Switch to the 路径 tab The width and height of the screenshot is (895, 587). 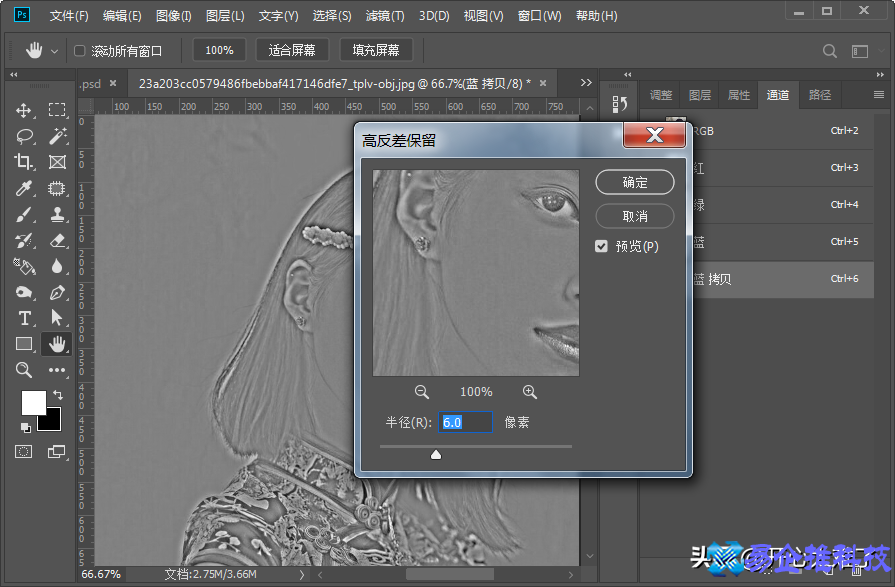point(819,95)
